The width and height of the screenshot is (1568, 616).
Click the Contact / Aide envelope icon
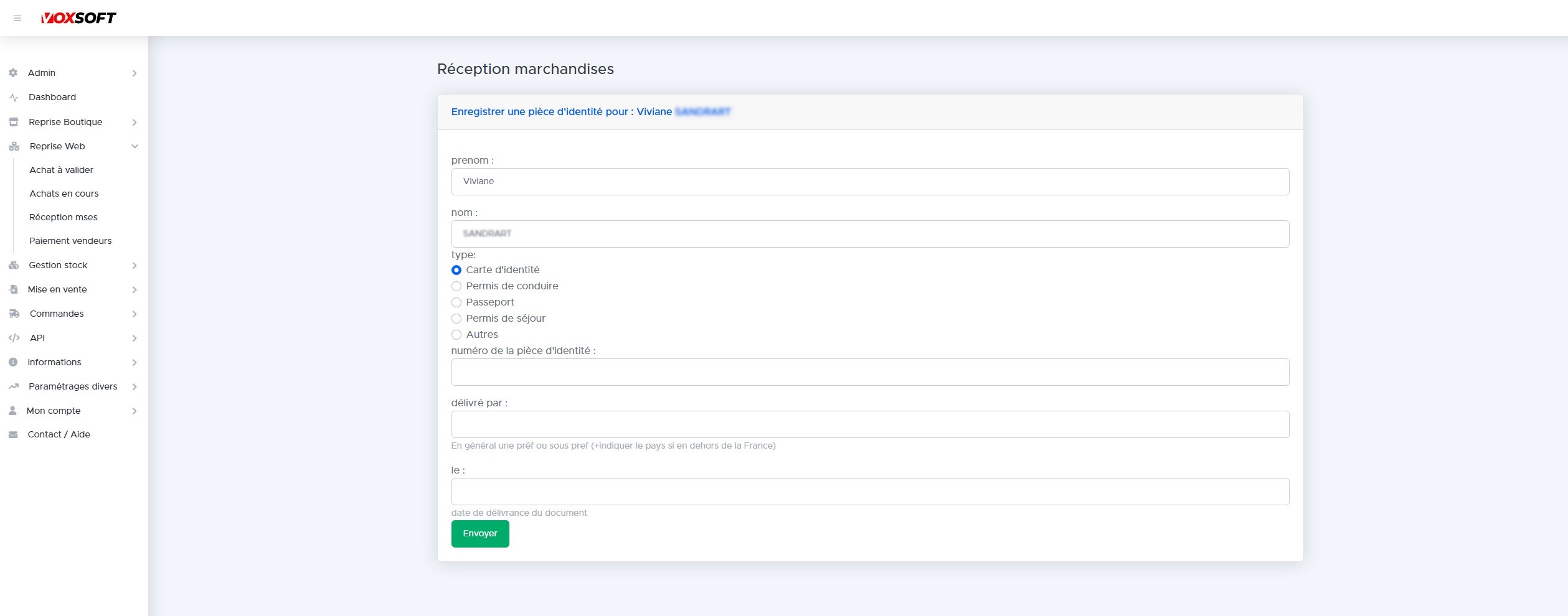tap(13, 435)
